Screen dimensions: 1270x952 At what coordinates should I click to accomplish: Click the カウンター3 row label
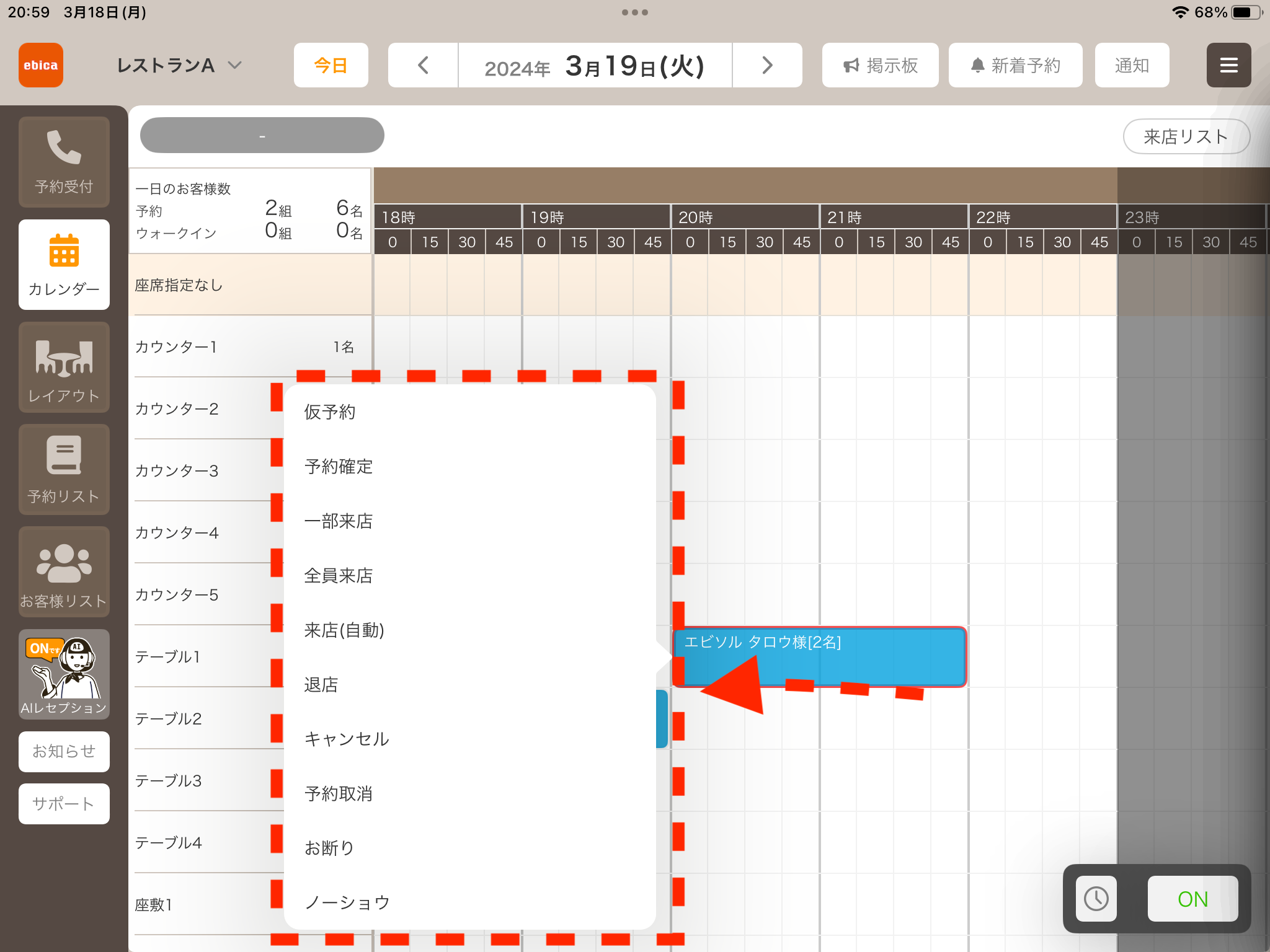[177, 470]
